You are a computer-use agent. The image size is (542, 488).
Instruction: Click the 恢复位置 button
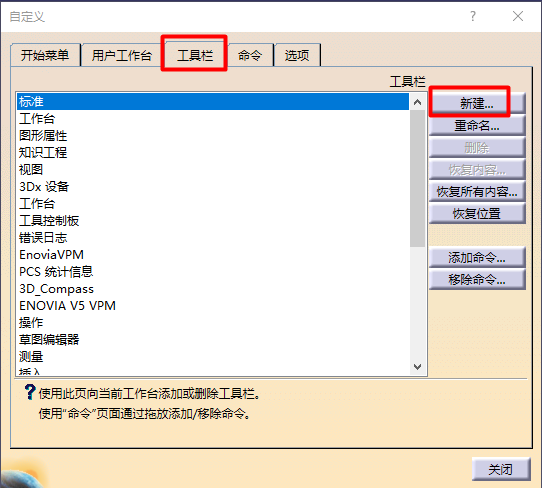(x=477, y=213)
